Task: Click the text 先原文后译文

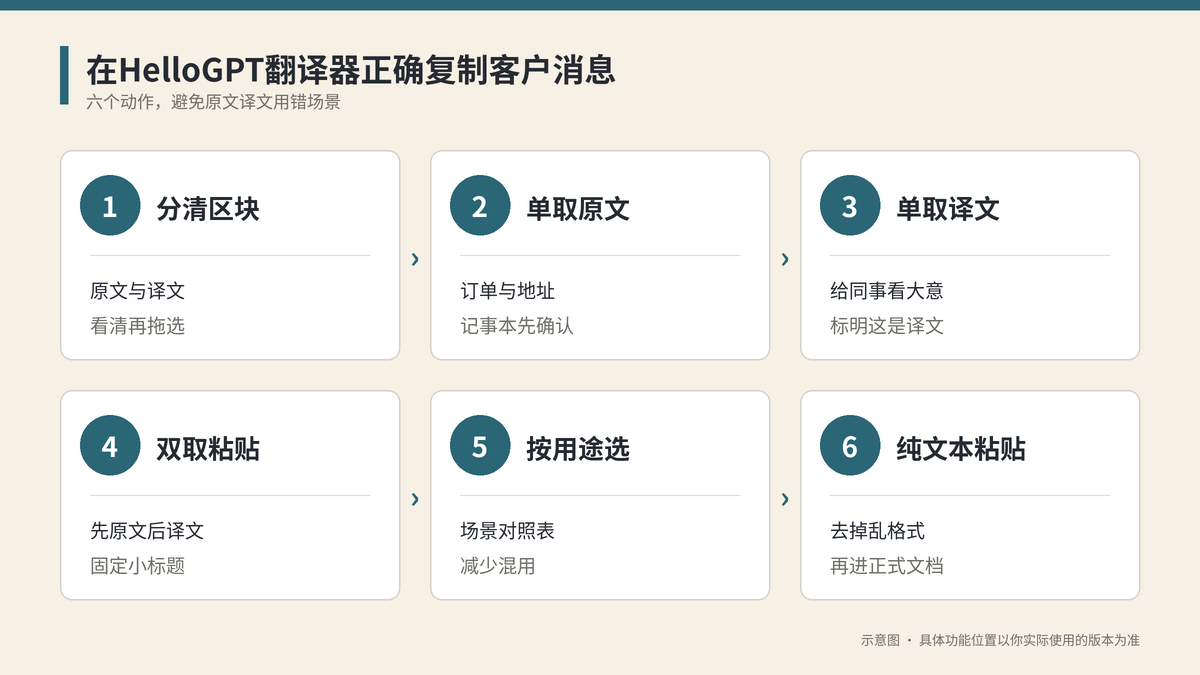Action: (x=147, y=531)
